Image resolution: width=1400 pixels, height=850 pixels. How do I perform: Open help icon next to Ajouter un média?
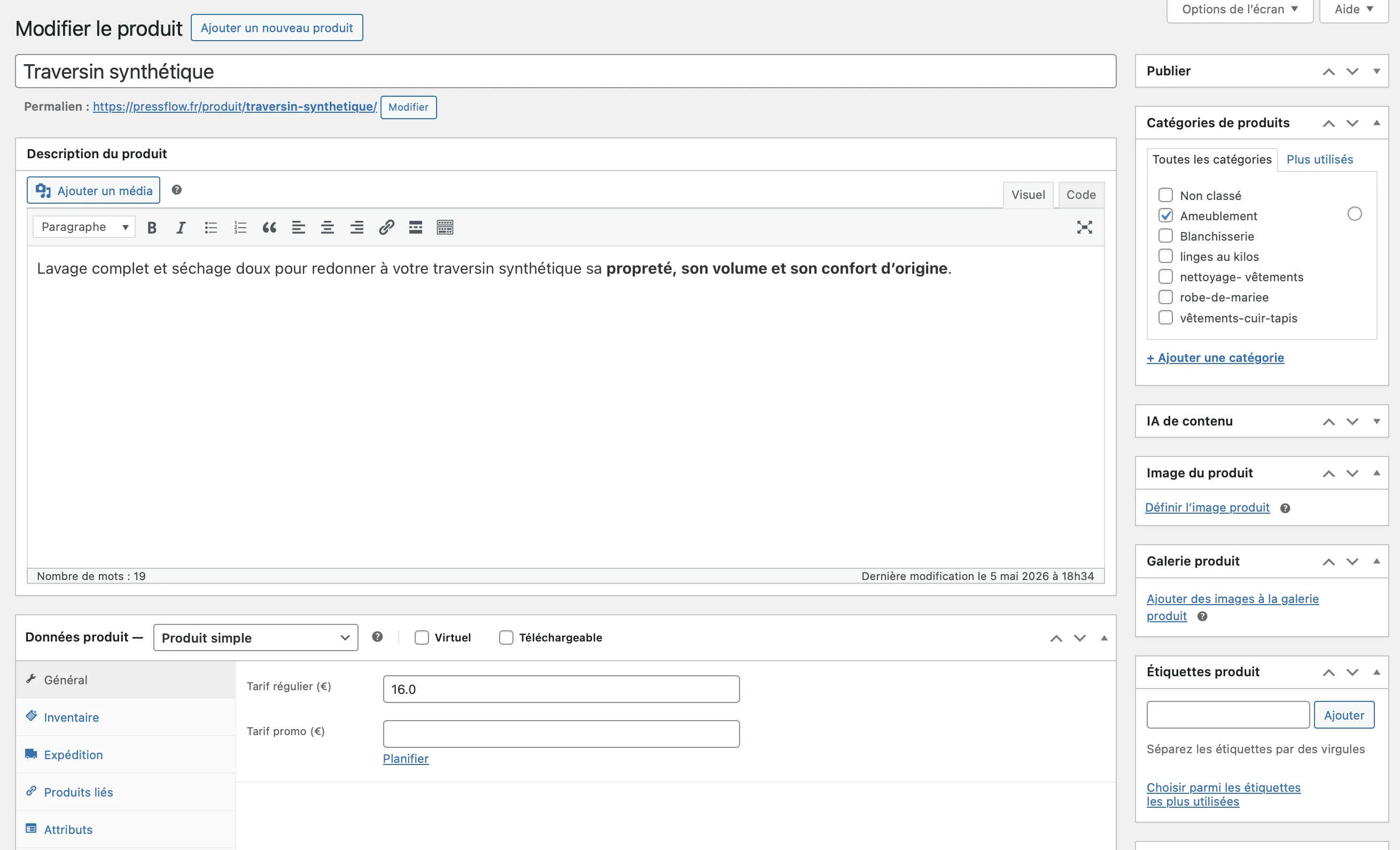tap(177, 190)
